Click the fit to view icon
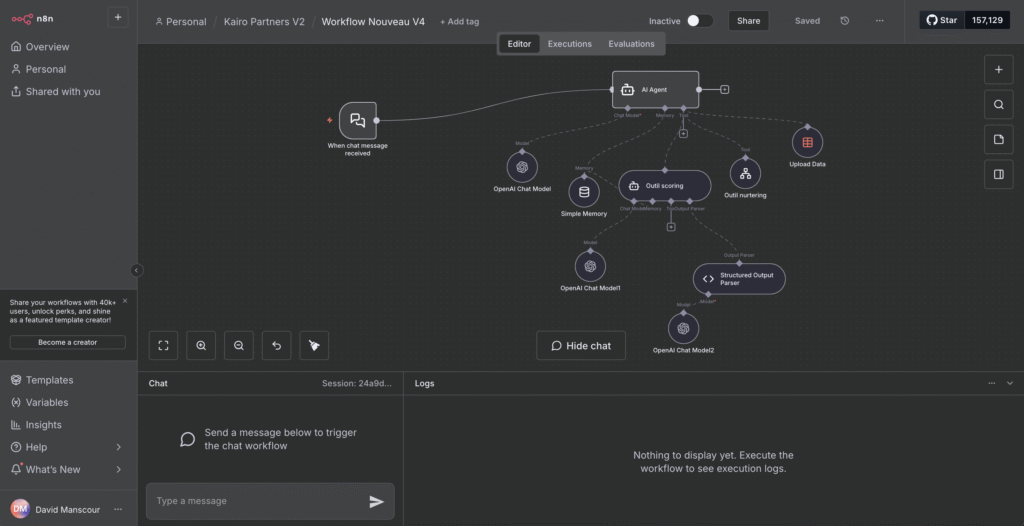The image size is (1024, 526). pos(164,345)
